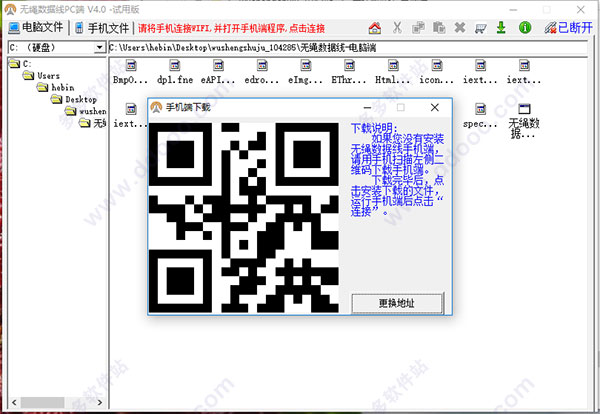The width and height of the screenshot is (600, 414).
Task: Click the home icon in toolbar
Action: (x=375, y=28)
